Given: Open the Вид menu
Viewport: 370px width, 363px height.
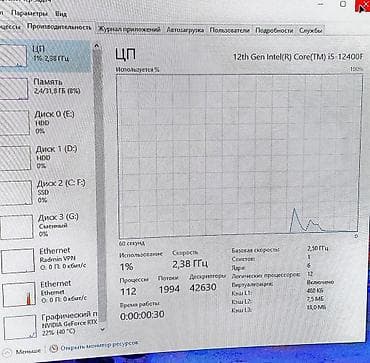Looking at the screenshot, I should point(61,14).
